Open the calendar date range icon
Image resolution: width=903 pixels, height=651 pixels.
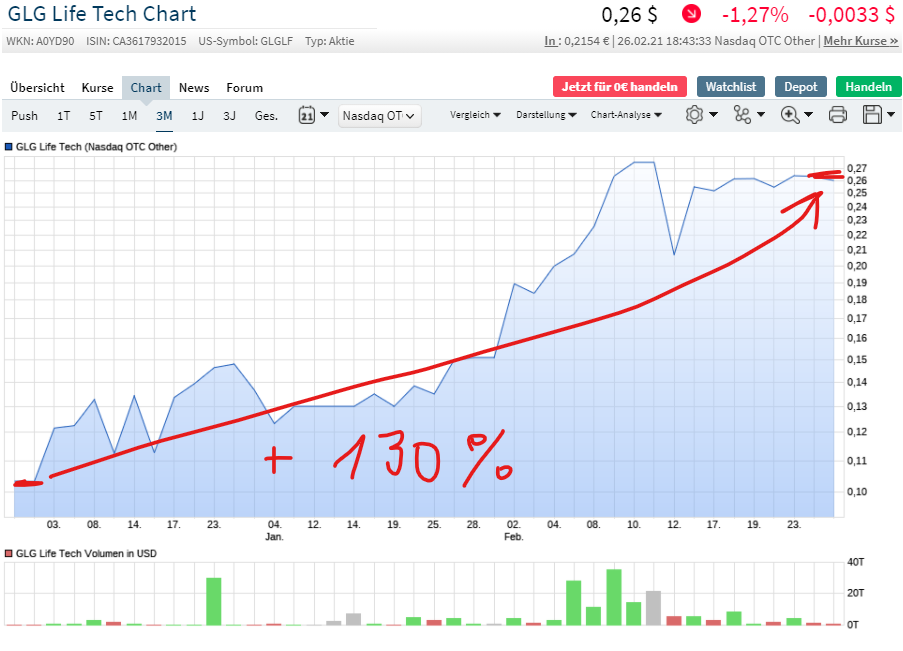(306, 115)
